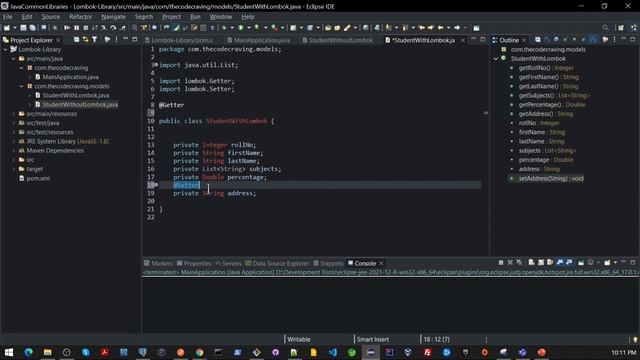Close the StudentWithLombok.java editor tab
Image resolution: width=640 pixels, height=360 pixels.
(x=463, y=40)
